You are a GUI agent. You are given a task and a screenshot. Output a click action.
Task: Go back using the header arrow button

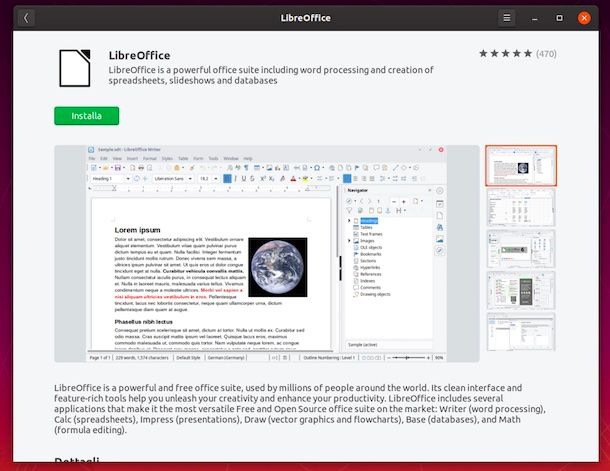click(26, 18)
